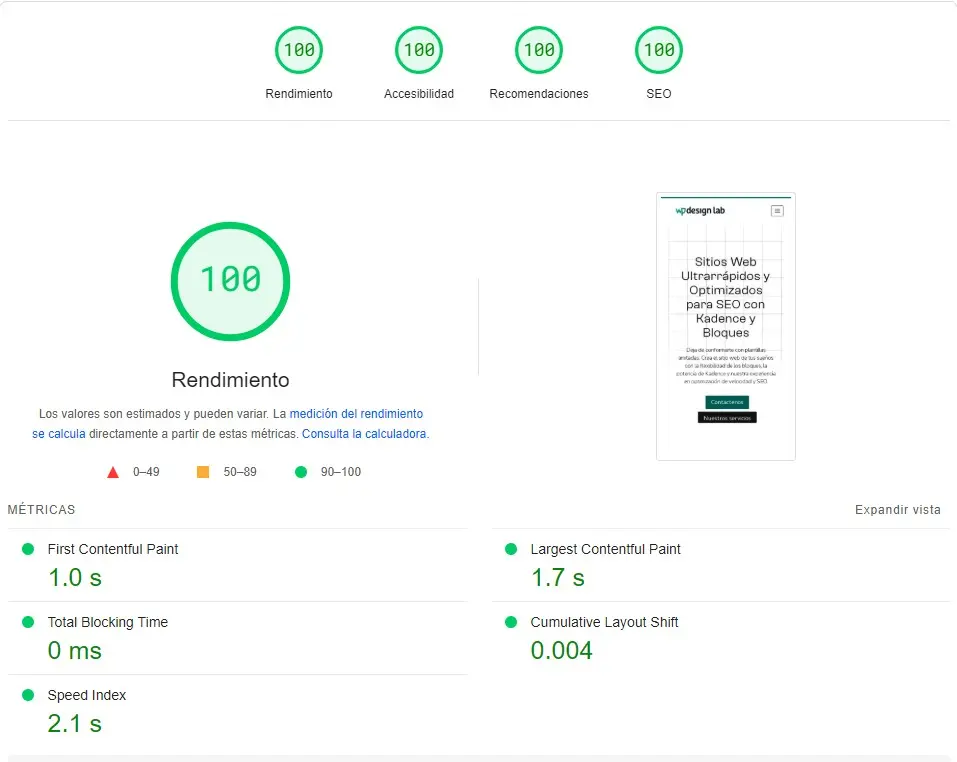Open the 'medición del rendimiento se calcula' link
The image size is (957, 762).
tap(355, 414)
